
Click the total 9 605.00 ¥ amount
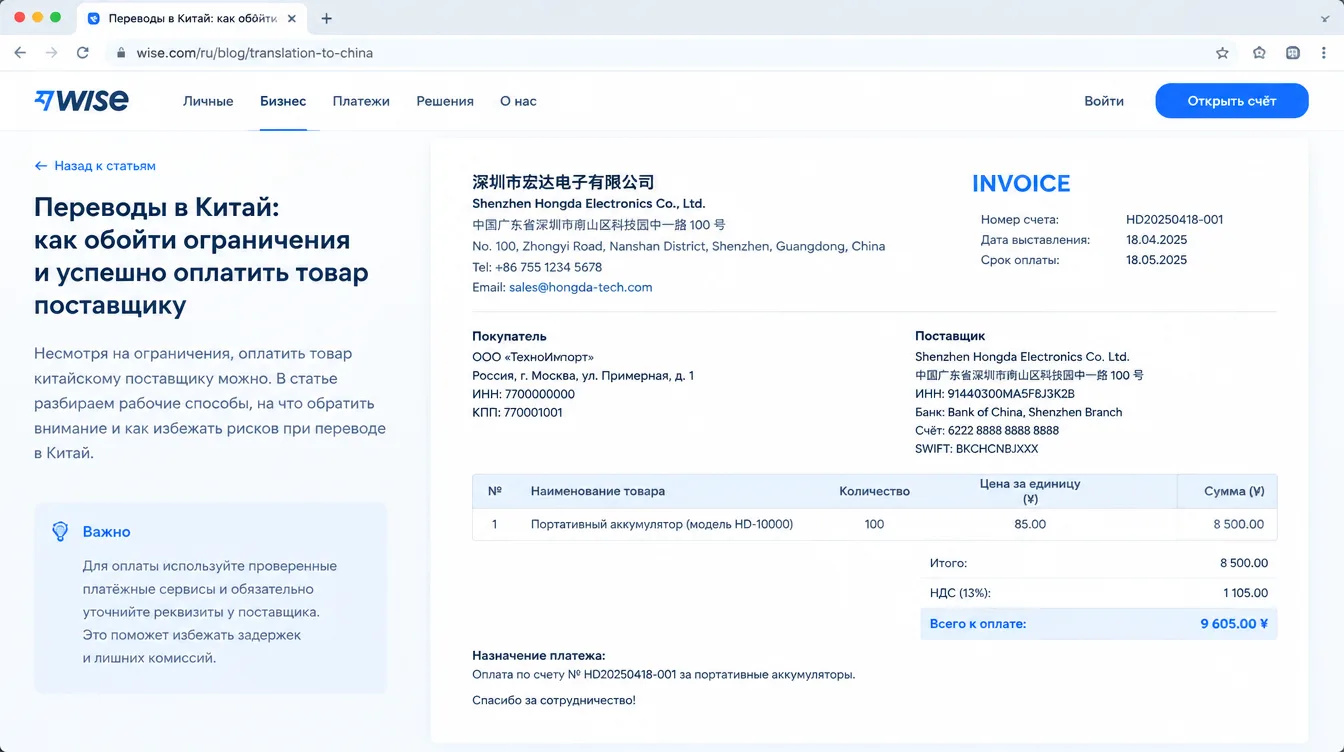[x=1234, y=624]
